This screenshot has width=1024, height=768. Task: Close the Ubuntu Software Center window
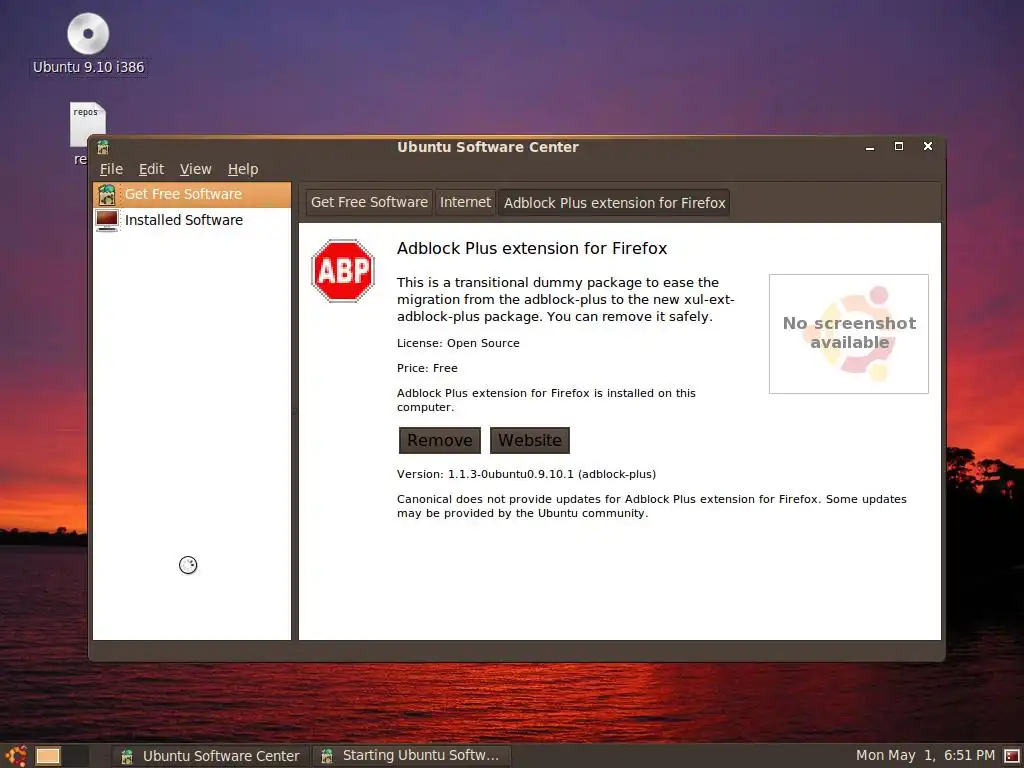[x=927, y=146]
